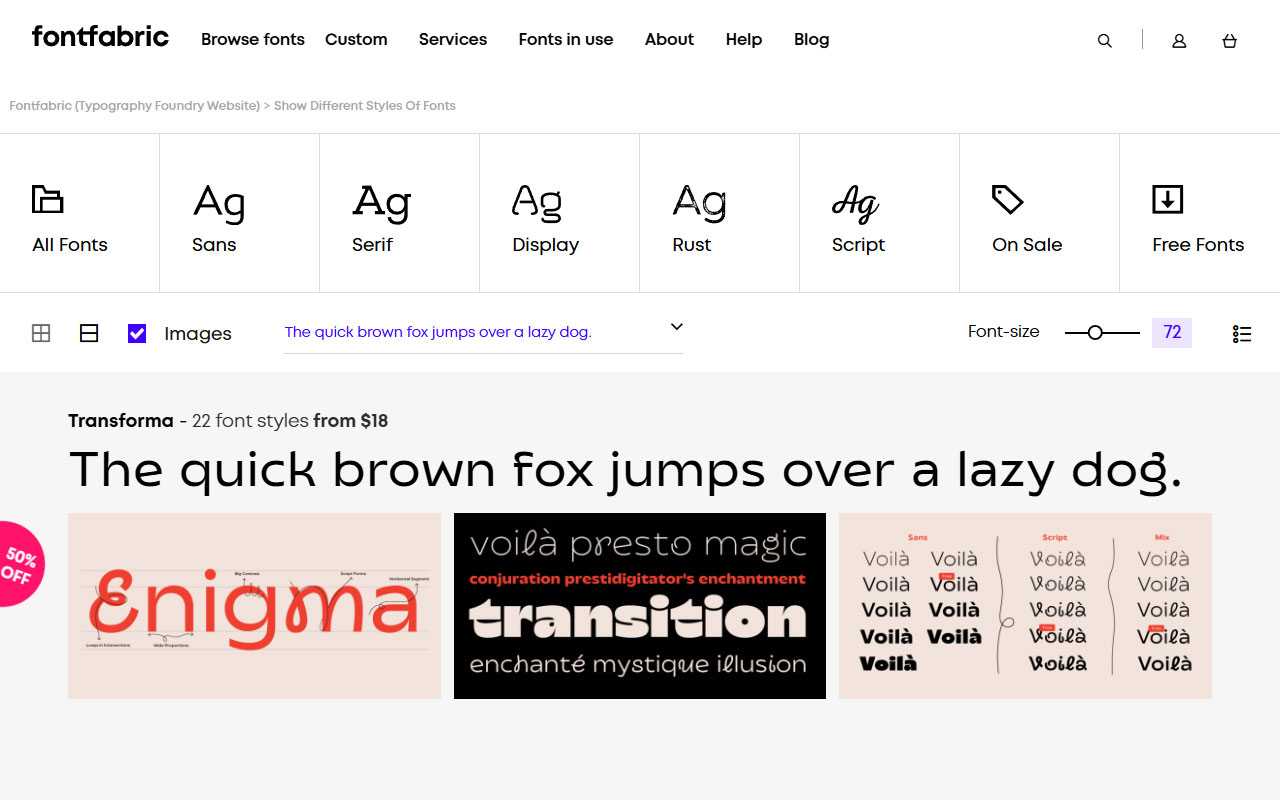The image size is (1280, 800).
Task: Open the Custom menu
Action: (356, 39)
